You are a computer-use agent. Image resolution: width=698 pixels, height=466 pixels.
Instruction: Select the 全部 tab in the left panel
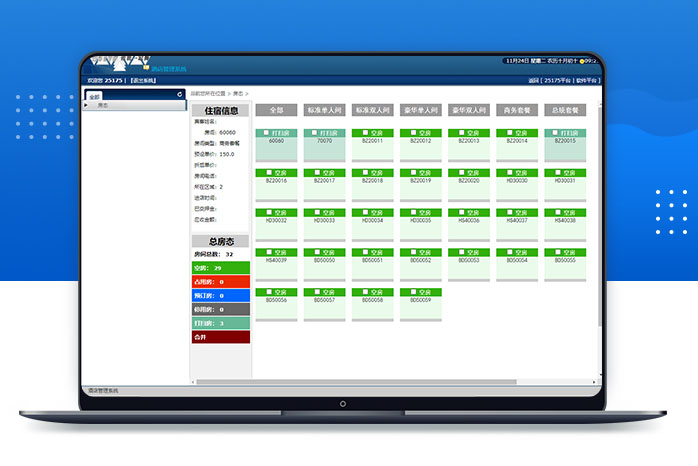click(x=94, y=97)
